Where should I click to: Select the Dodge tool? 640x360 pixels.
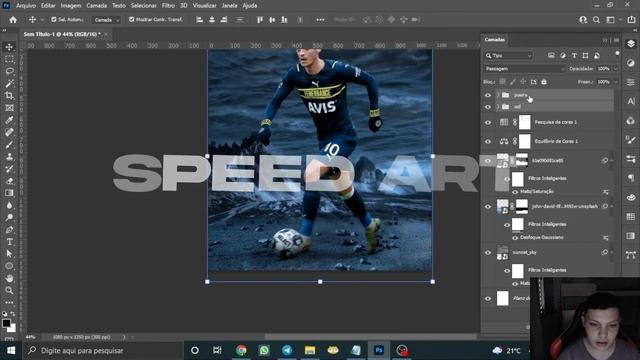click(9, 218)
